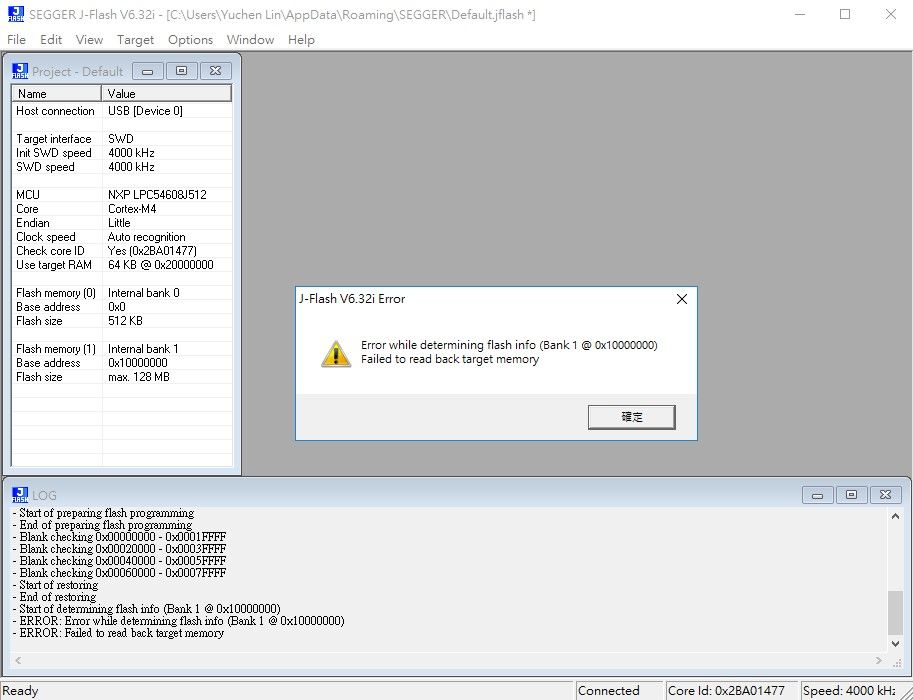This screenshot has width=913, height=700.
Task: Open the Help menu
Action: tap(301, 40)
